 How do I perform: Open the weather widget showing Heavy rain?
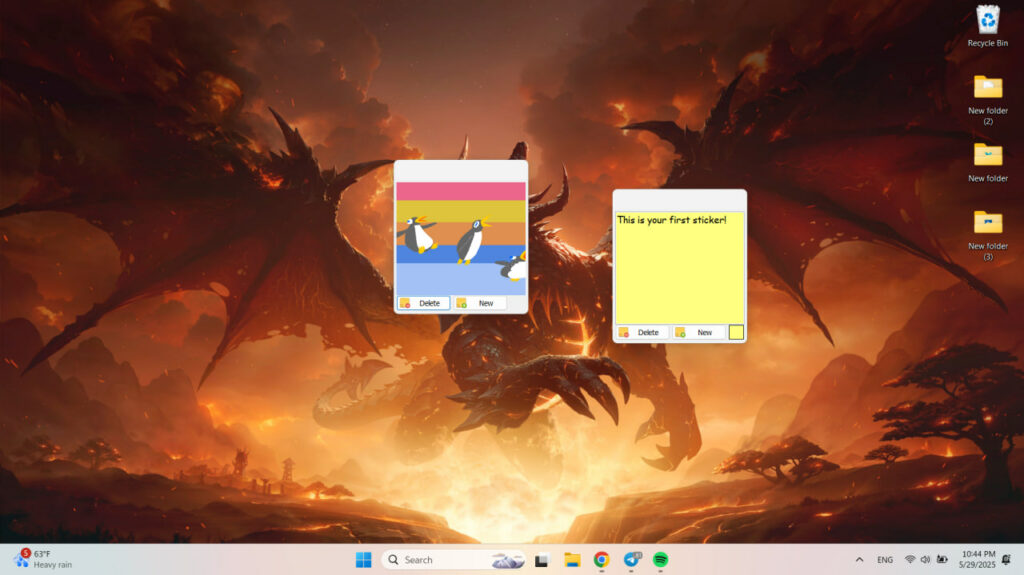[x=44, y=559]
